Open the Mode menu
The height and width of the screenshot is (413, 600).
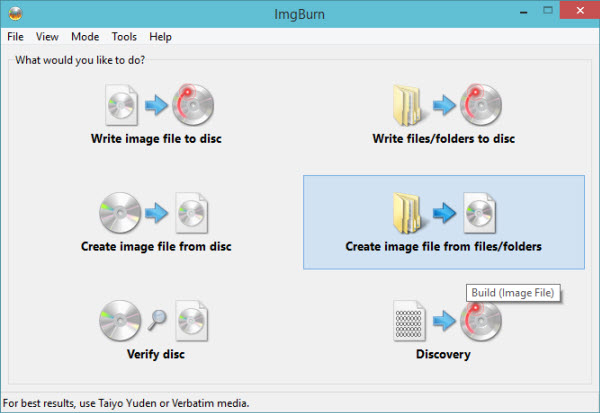pos(85,37)
